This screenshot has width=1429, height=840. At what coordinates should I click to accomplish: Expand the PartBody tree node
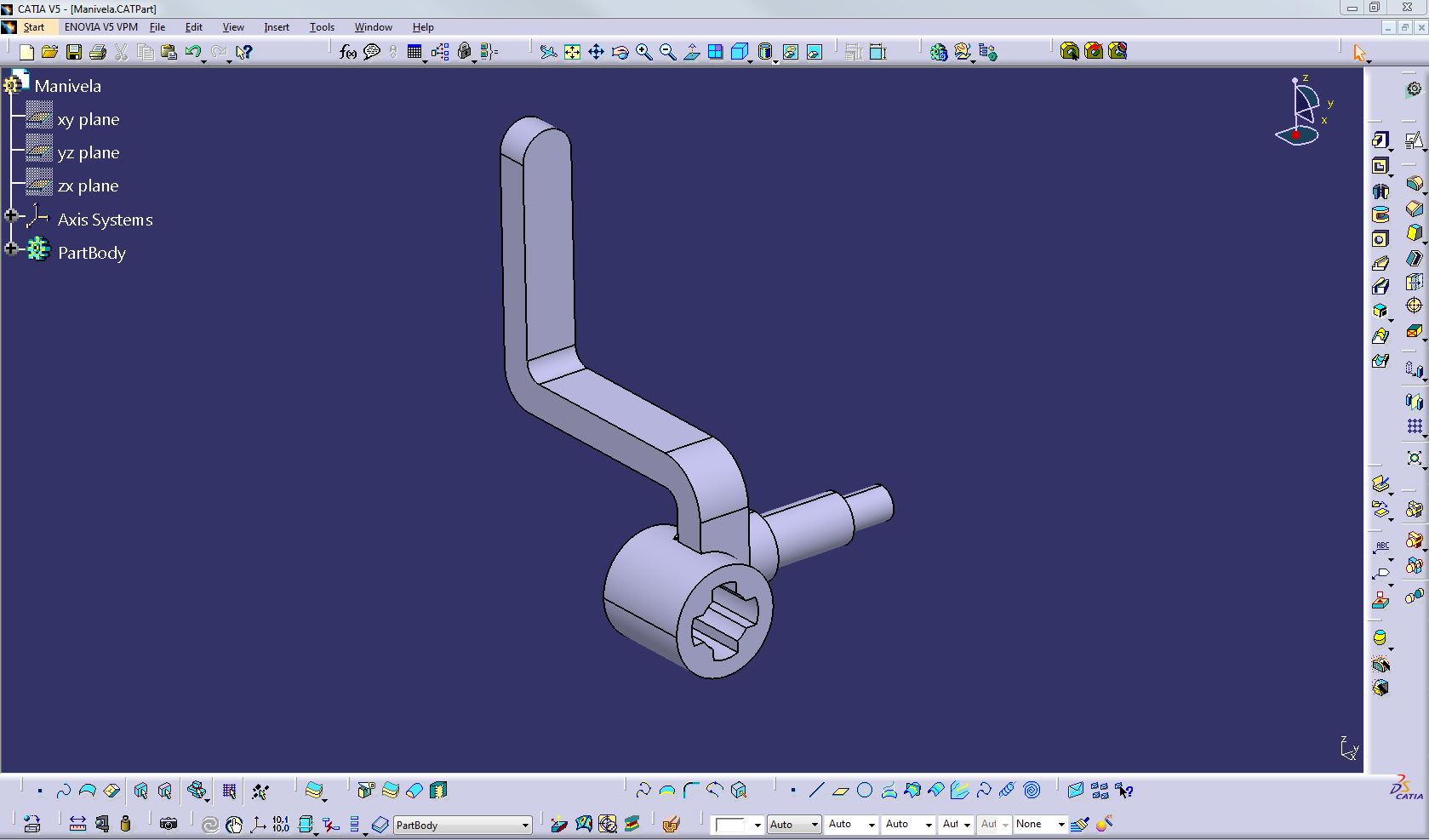[x=11, y=249]
